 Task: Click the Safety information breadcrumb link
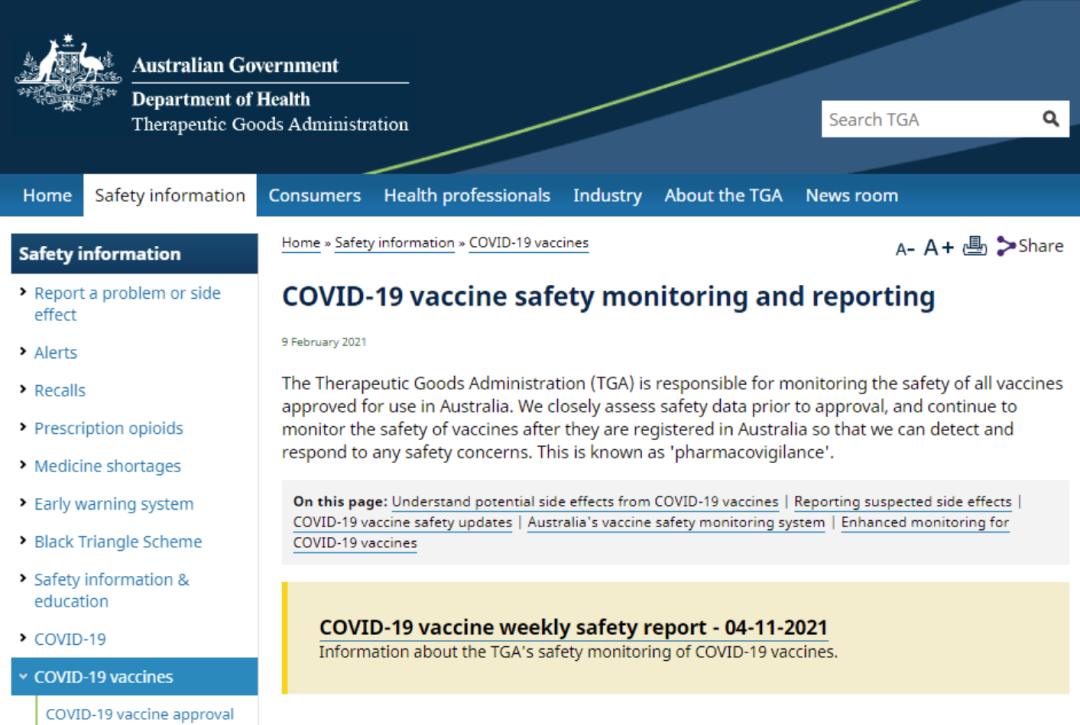point(395,243)
